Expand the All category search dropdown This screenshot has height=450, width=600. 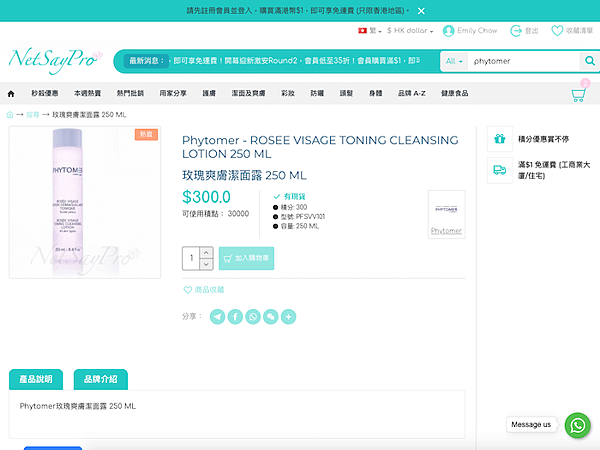click(454, 61)
